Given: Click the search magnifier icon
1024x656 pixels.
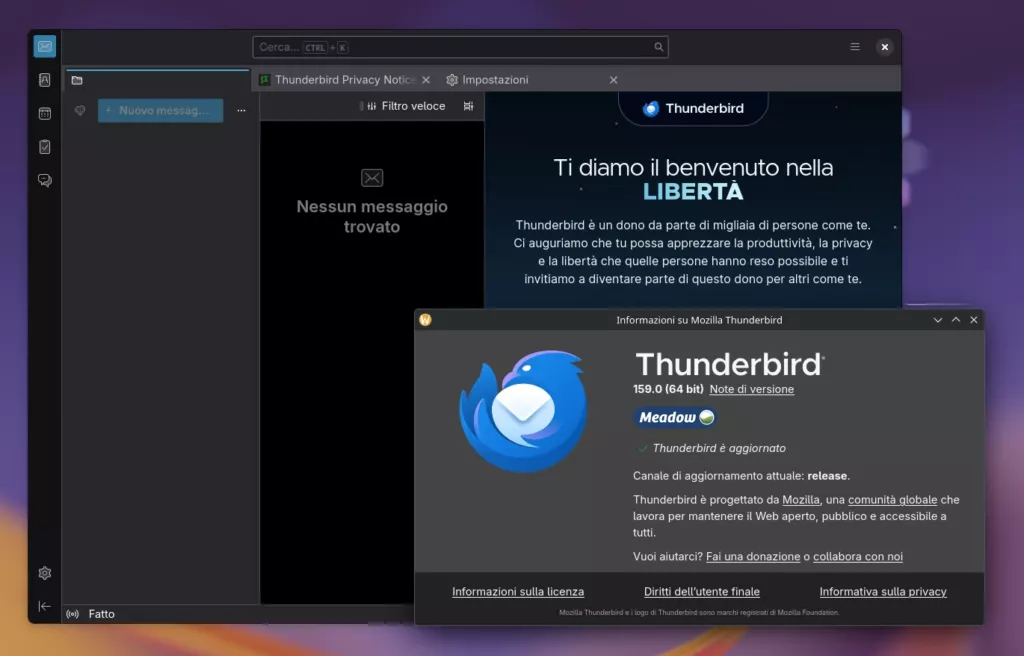Looking at the screenshot, I should (658, 47).
